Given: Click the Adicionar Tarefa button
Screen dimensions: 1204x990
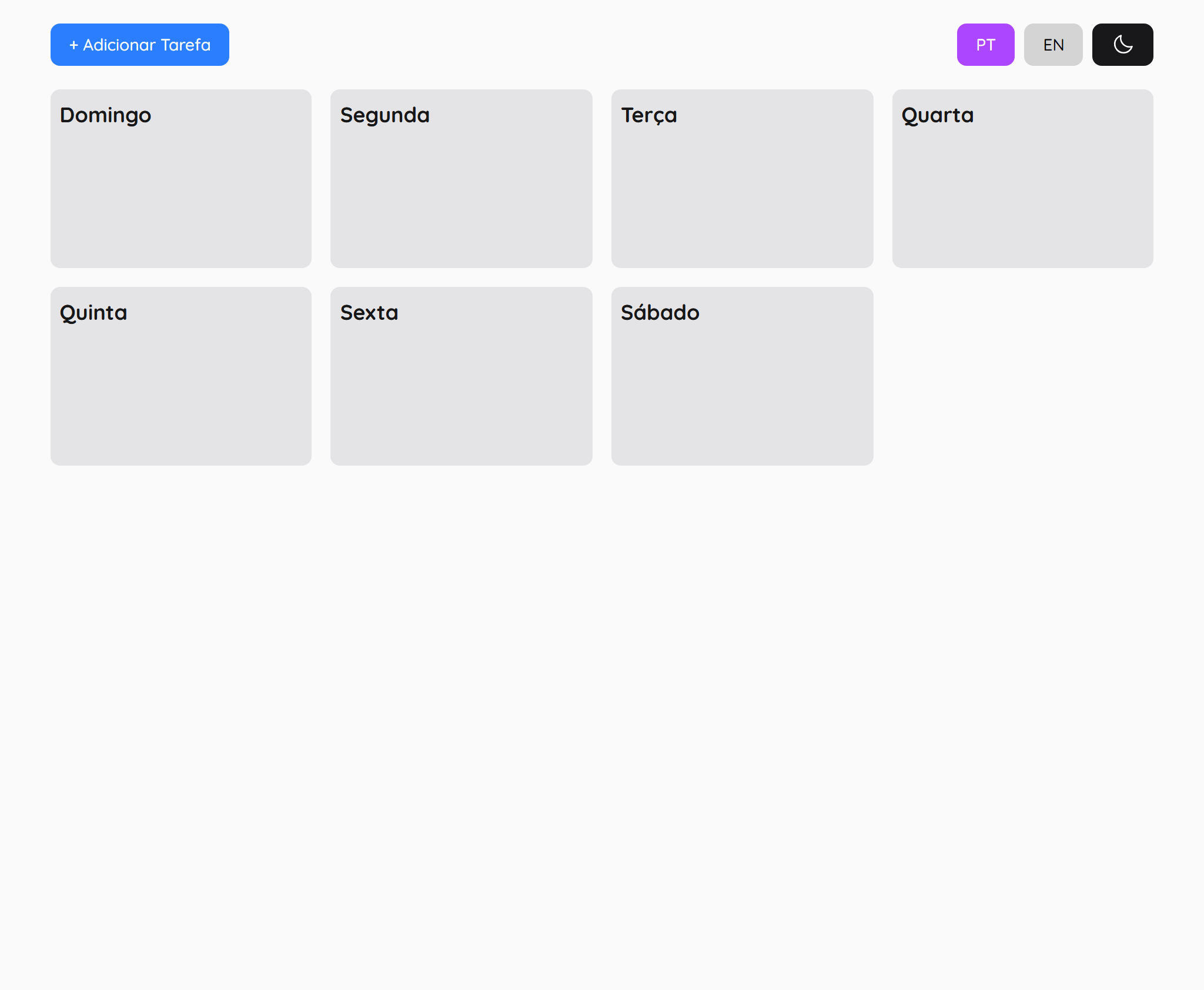Looking at the screenshot, I should click(x=140, y=45).
